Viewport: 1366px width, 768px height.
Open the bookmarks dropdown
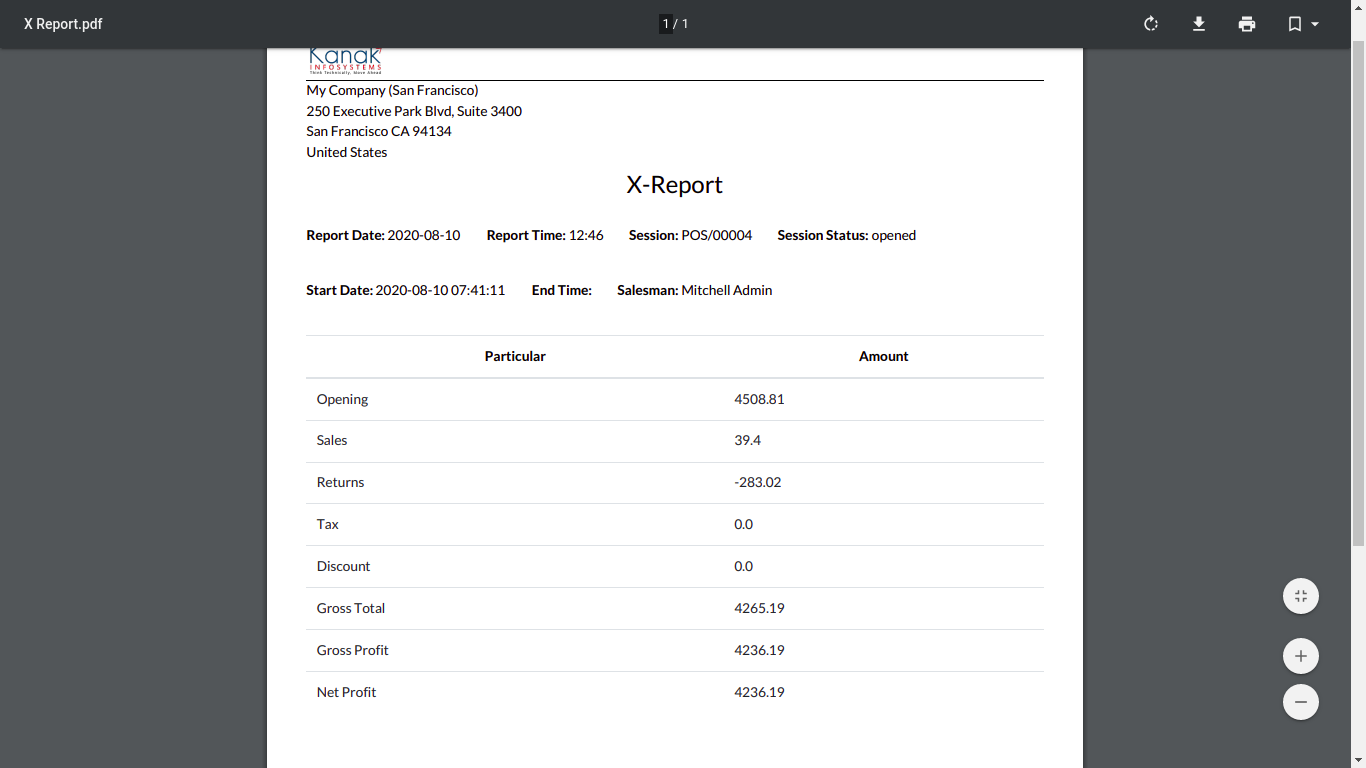[x=1303, y=24]
